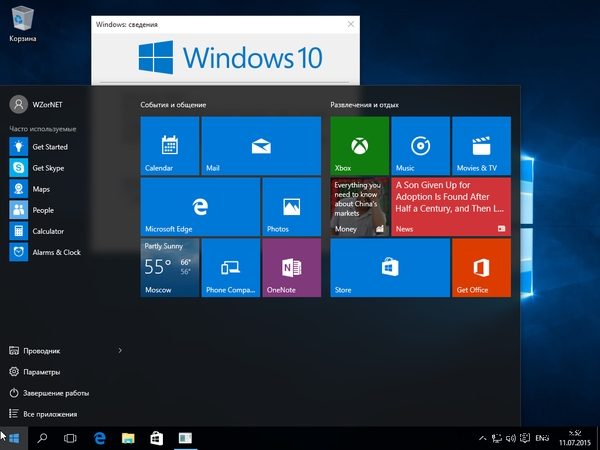Click the volume tray icon

pyautogui.click(x=511, y=439)
